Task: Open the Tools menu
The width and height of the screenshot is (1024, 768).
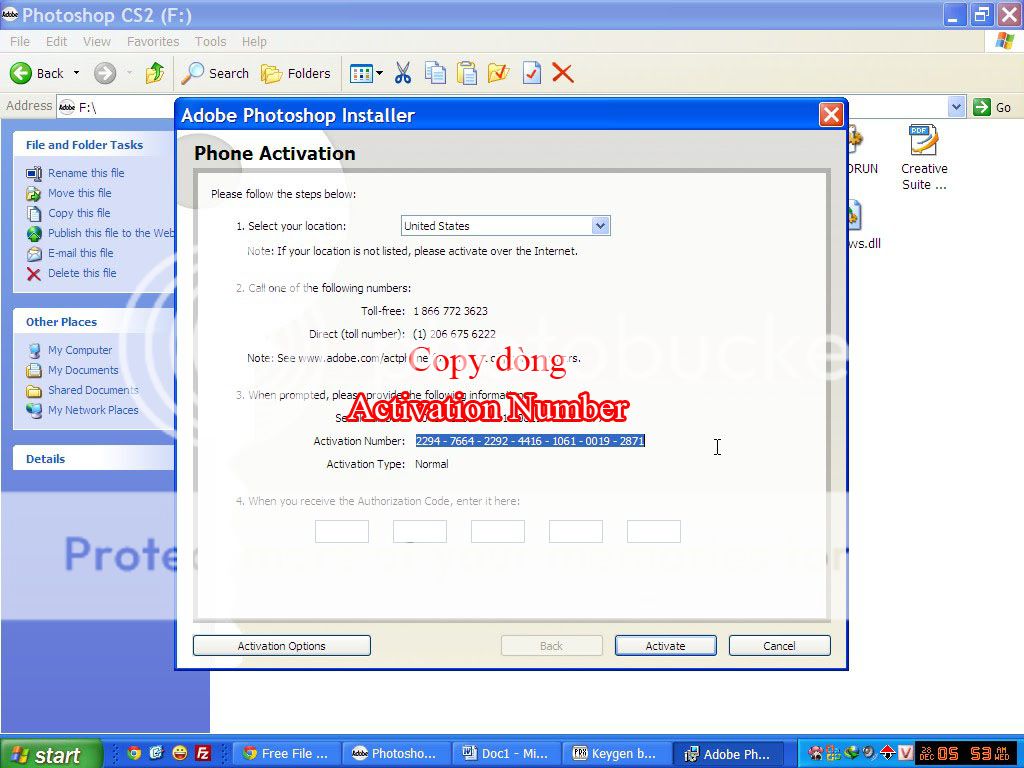Action: 210,41
